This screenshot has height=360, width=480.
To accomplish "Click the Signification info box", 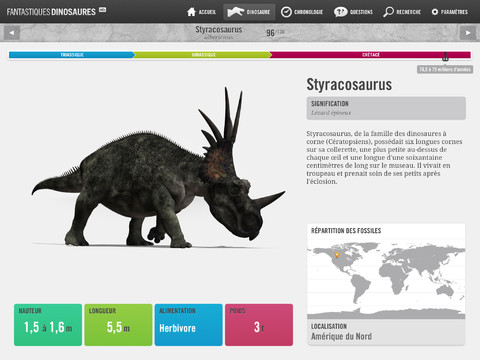I will point(386,108).
